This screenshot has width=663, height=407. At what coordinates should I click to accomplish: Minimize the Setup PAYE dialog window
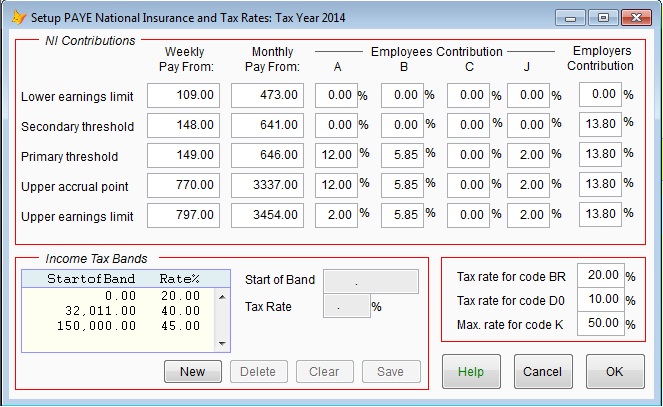click(x=570, y=18)
